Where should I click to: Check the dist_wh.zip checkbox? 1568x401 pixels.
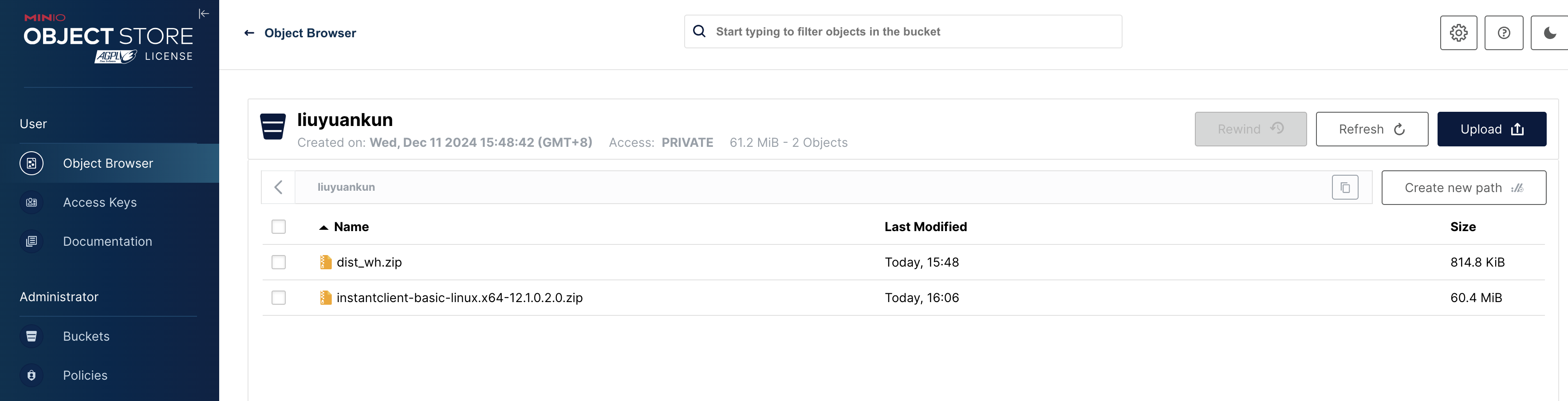[279, 262]
